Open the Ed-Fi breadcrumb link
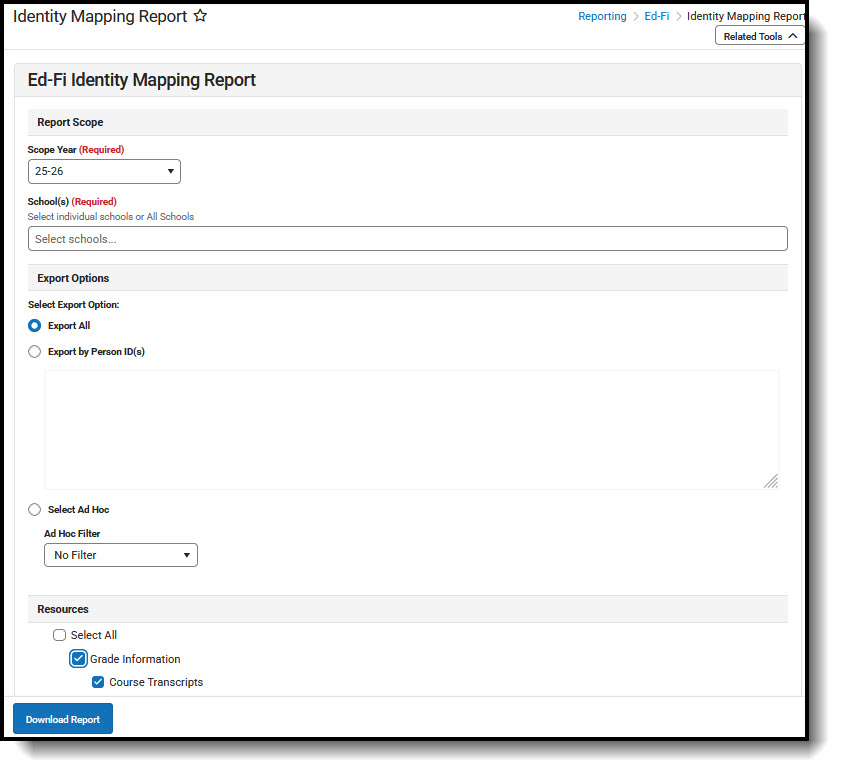Screen dimensions: 843x775 [x=656, y=16]
